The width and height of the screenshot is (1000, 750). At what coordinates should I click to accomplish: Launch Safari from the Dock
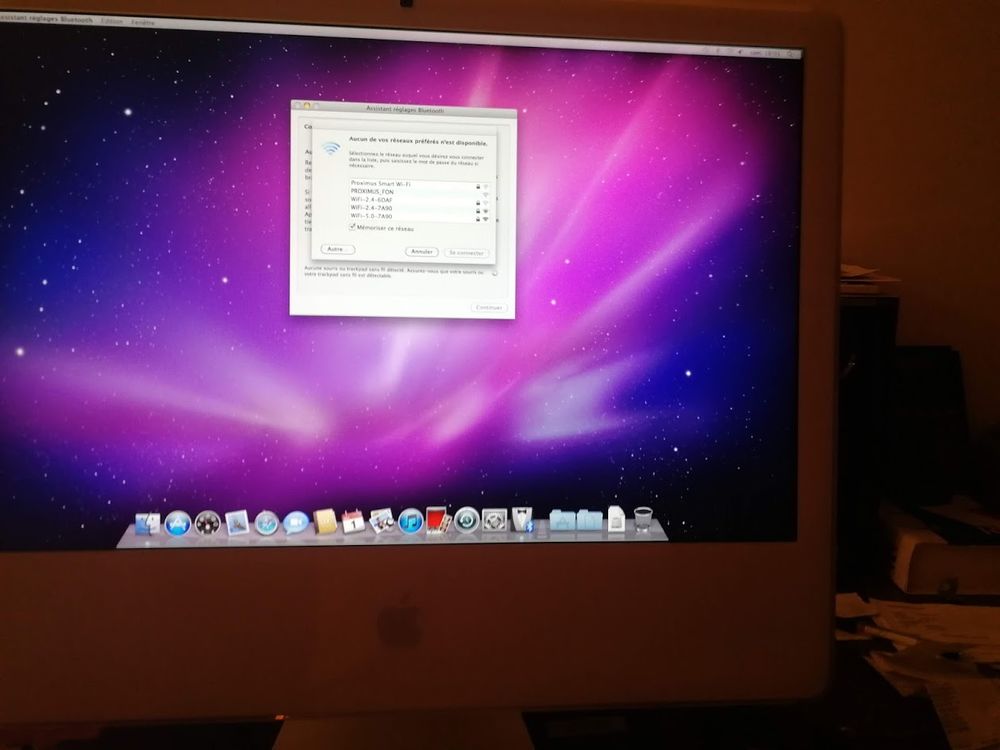[267, 522]
